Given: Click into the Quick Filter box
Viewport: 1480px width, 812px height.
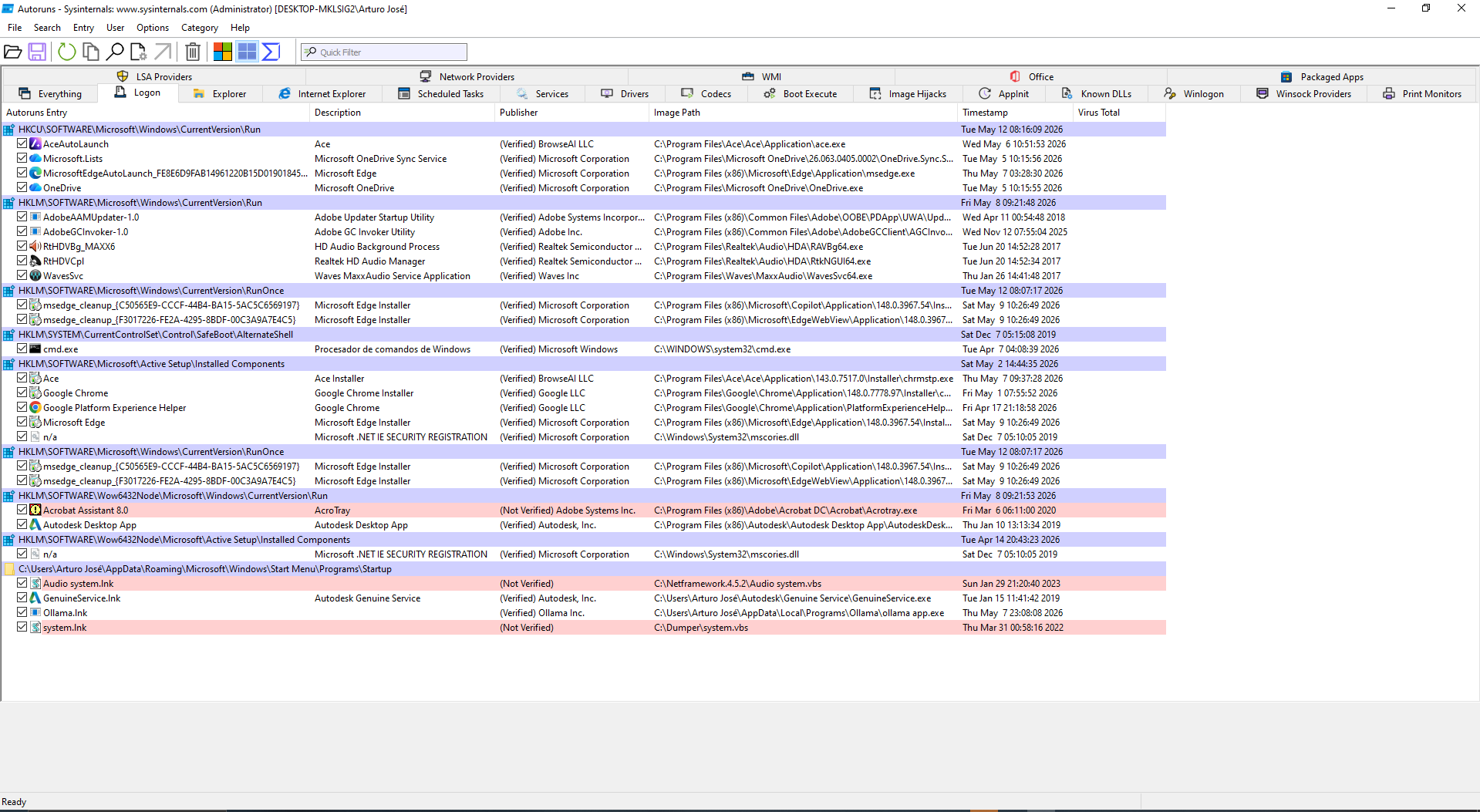Looking at the screenshot, I should point(384,52).
